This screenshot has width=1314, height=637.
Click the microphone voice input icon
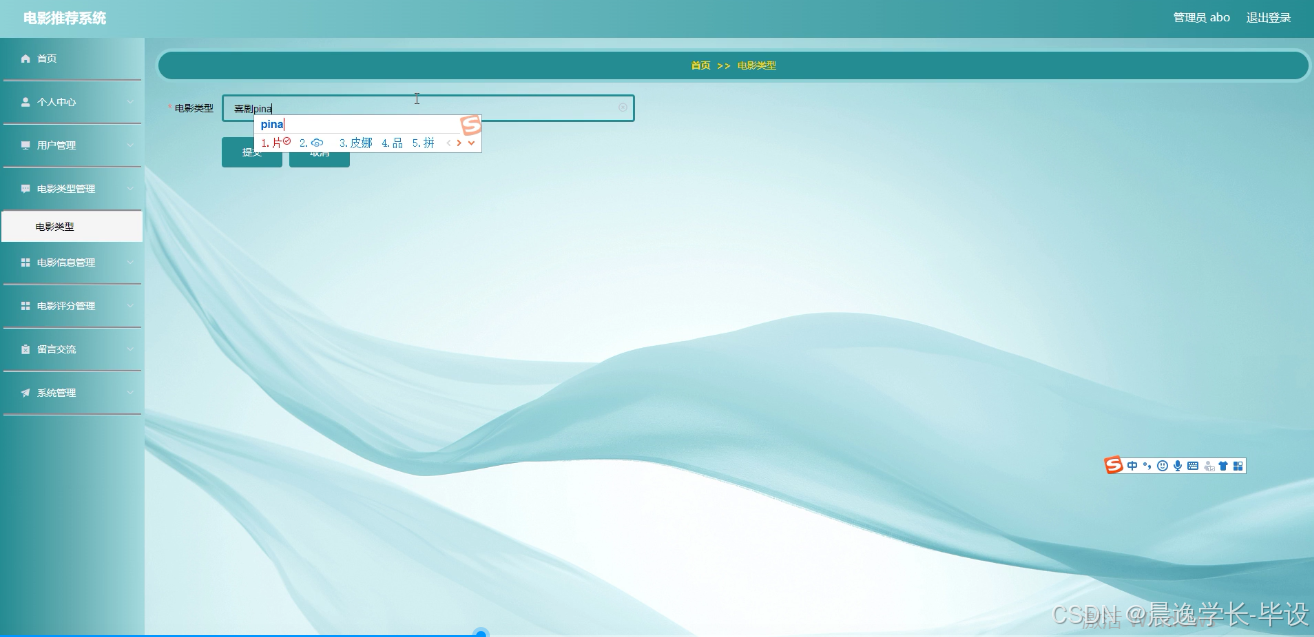pos(1178,466)
